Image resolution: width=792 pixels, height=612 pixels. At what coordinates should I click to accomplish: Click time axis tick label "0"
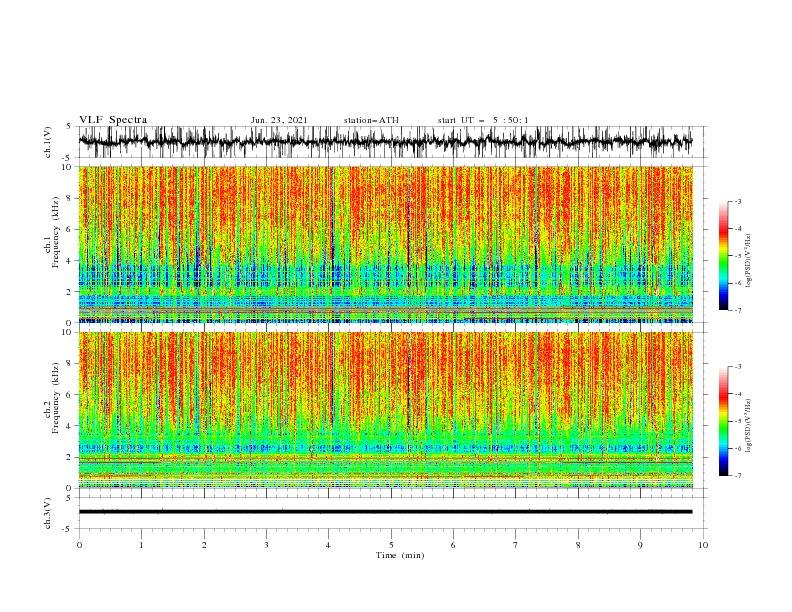click(79, 545)
